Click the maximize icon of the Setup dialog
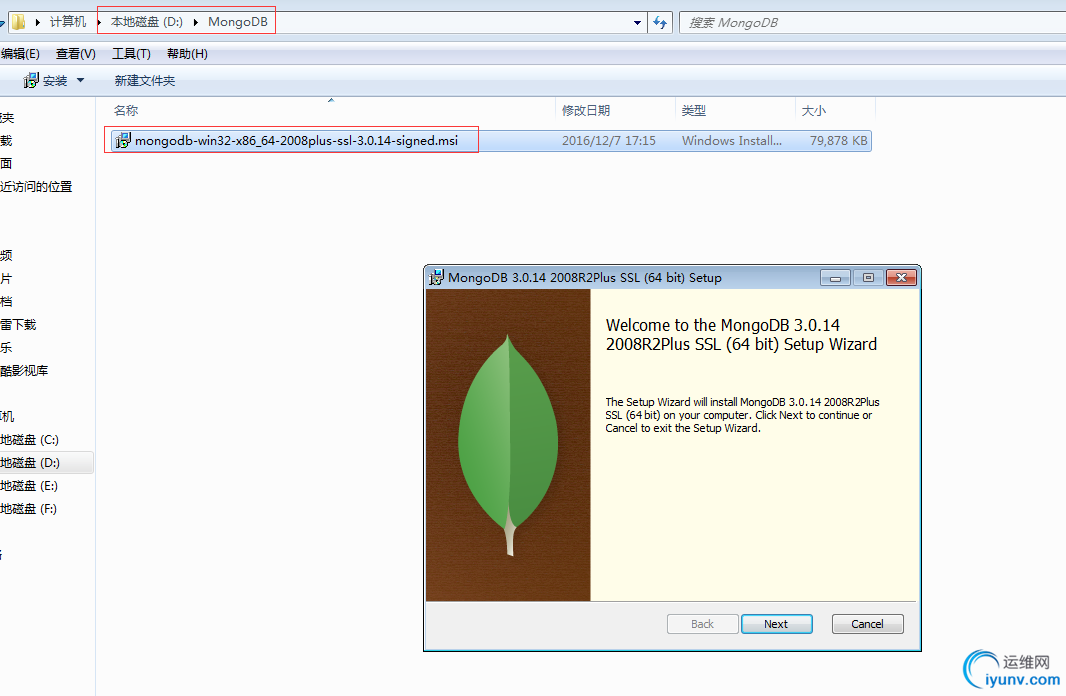Viewport: 1066px width, 696px height. 868,277
